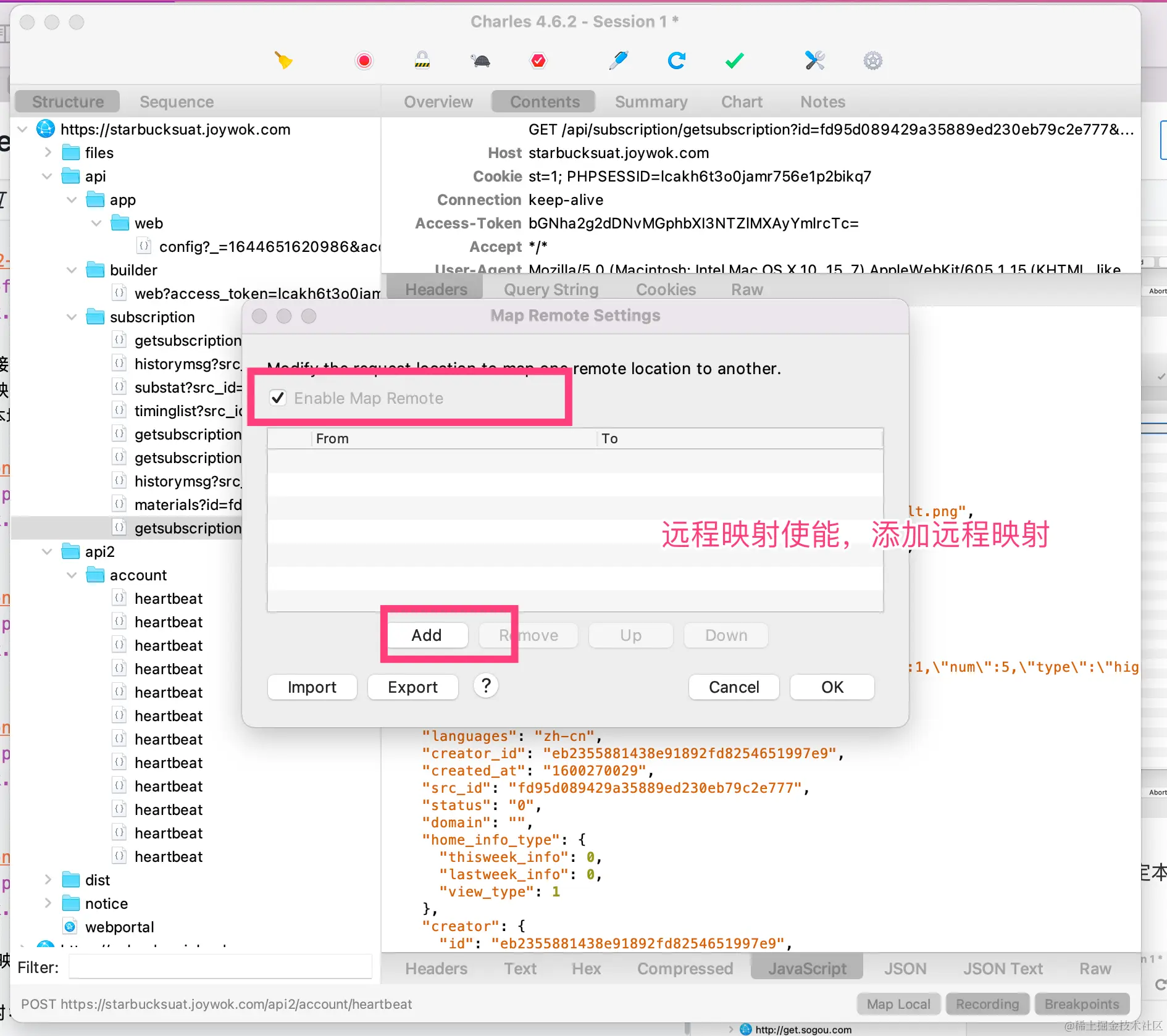Click the account folder icon

pyautogui.click(x=96, y=575)
